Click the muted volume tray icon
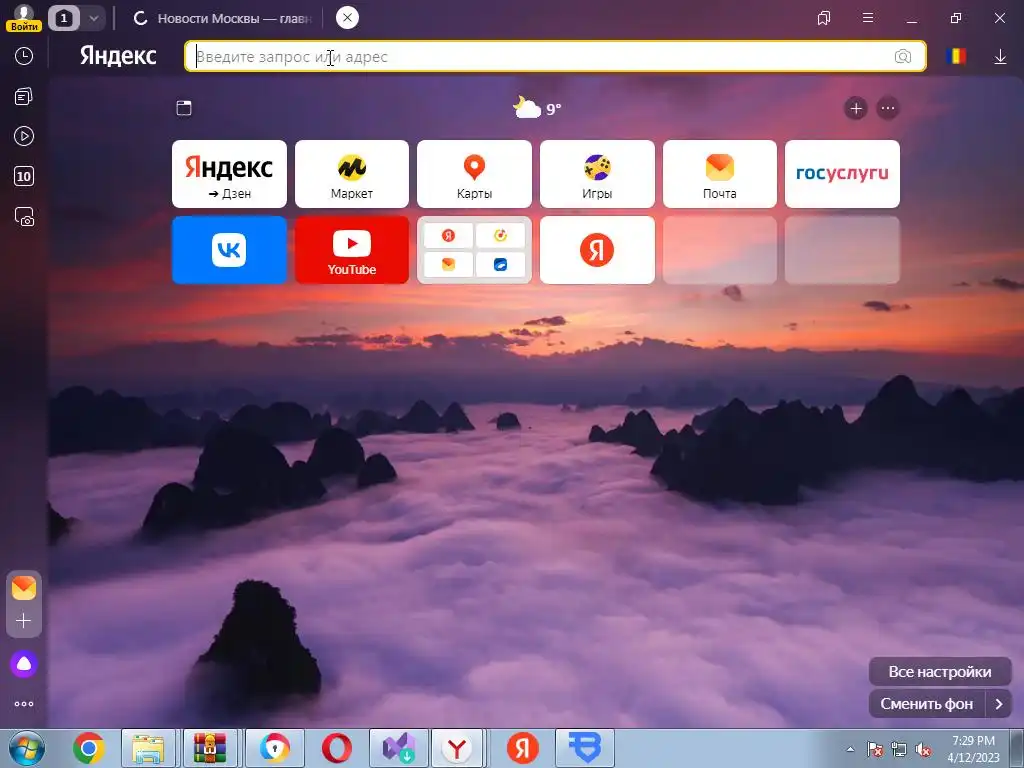Viewport: 1024px width, 768px height. click(923, 749)
